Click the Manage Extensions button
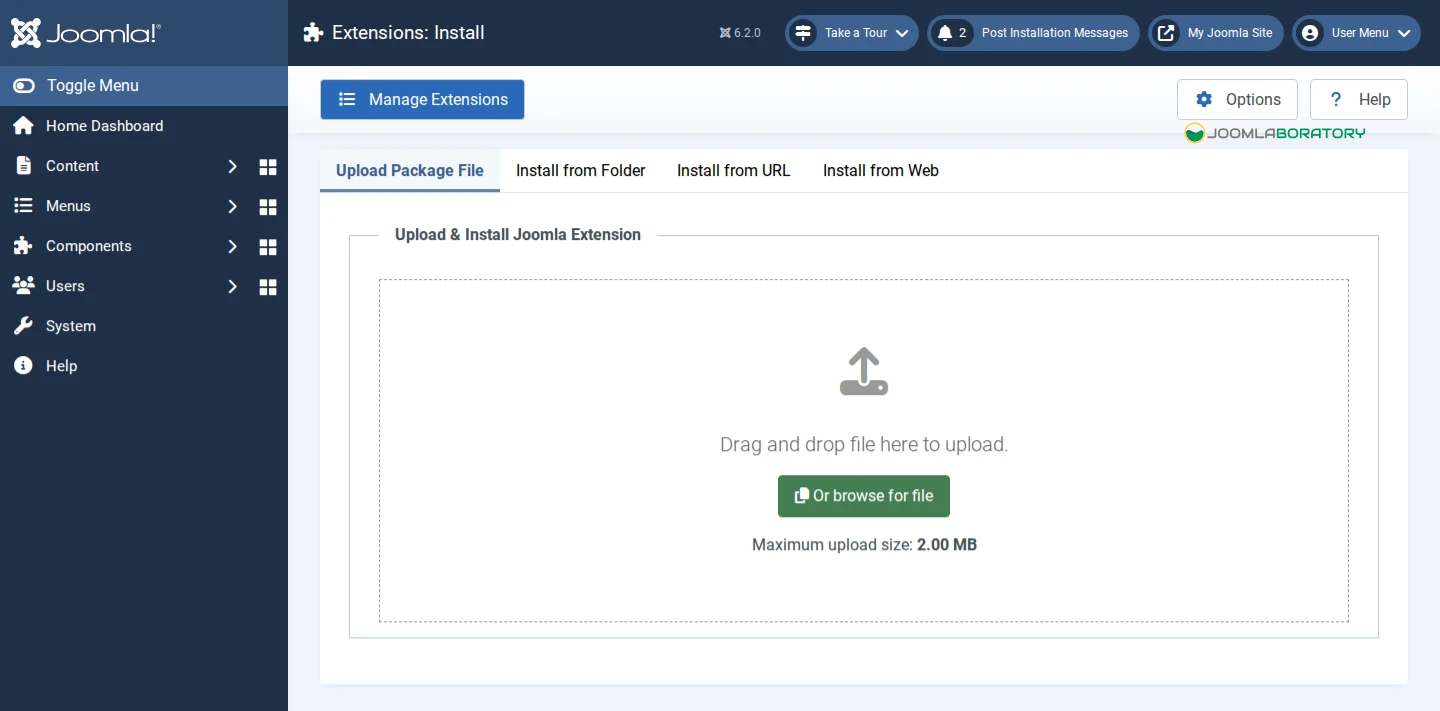This screenshot has height=711, width=1440. (x=422, y=100)
